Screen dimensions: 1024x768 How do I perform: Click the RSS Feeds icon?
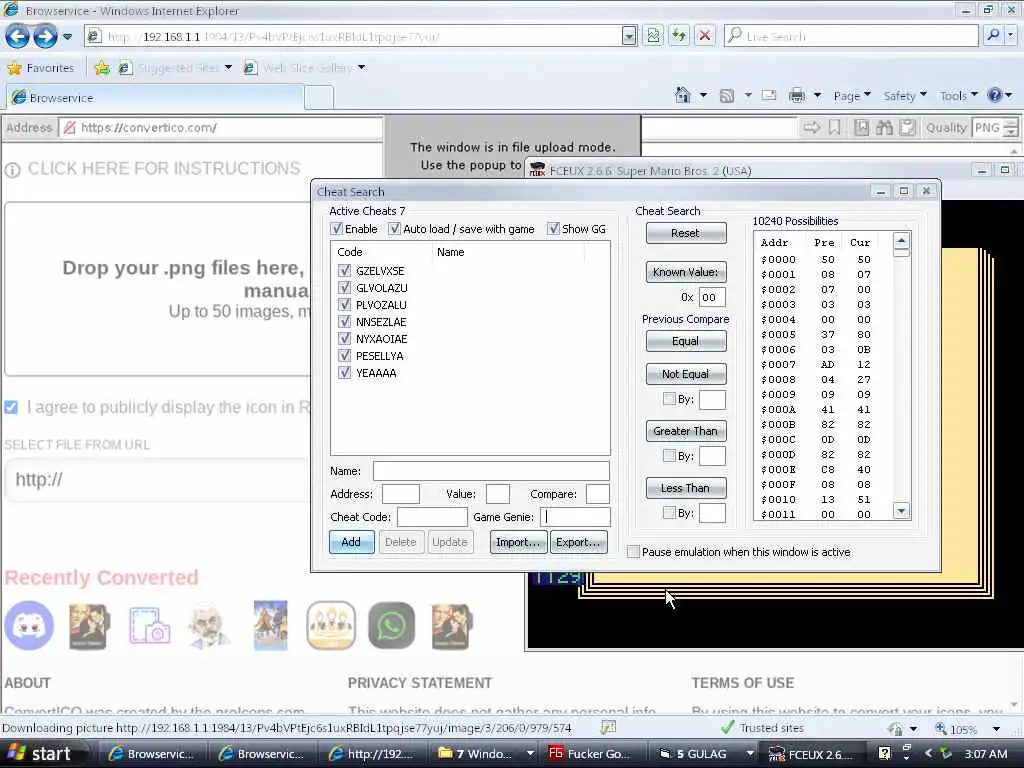pos(726,96)
